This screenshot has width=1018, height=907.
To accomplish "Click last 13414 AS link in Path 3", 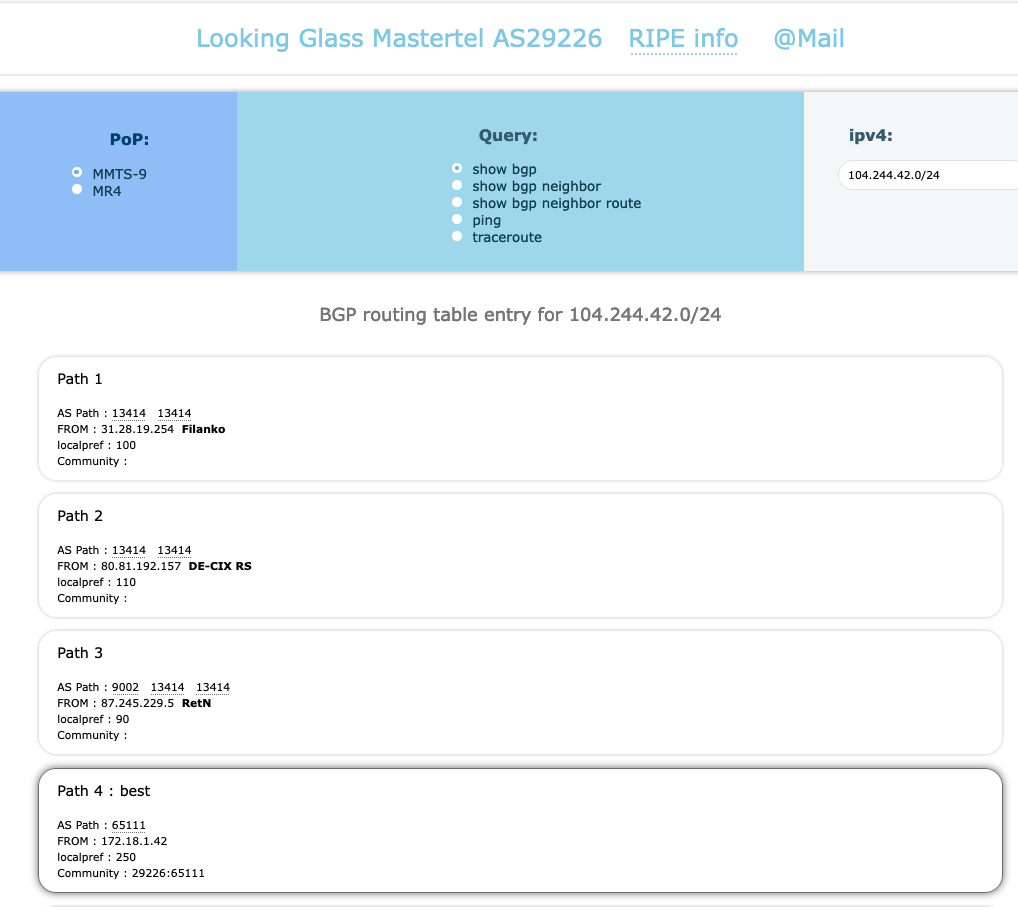I will (213, 687).
